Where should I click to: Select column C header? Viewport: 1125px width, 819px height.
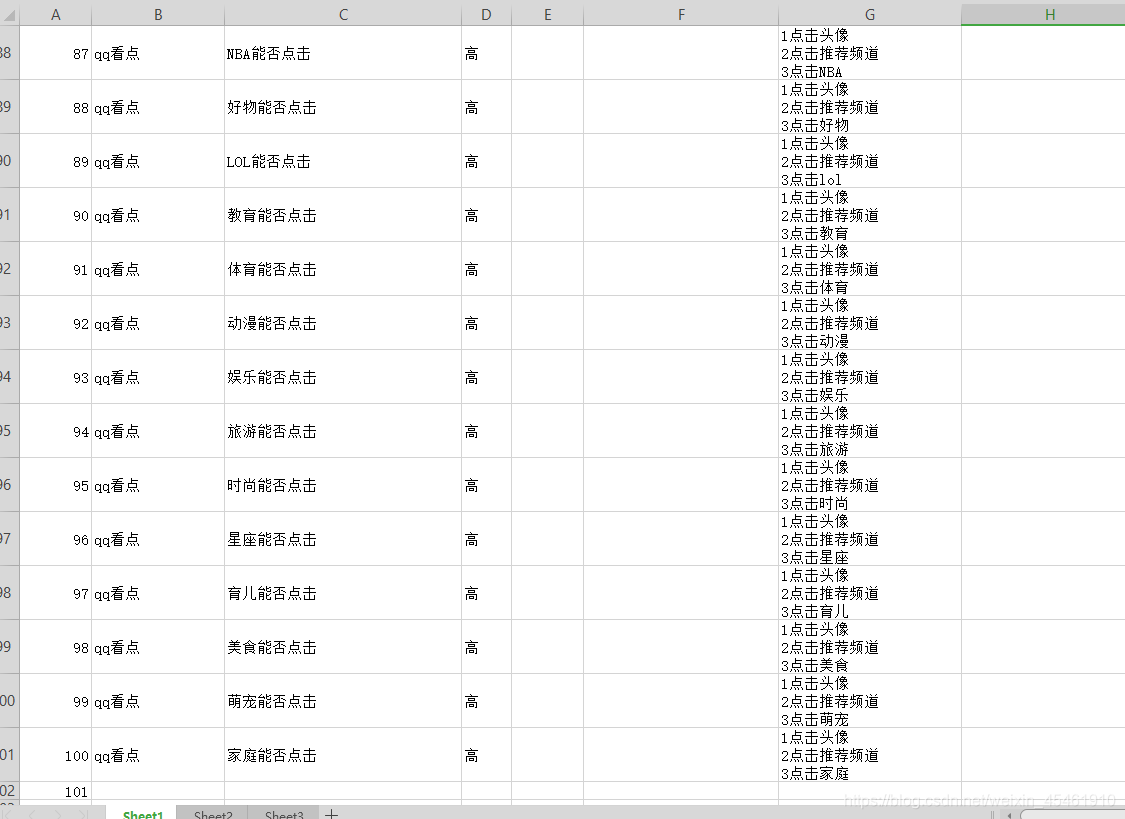[x=343, y=14]
